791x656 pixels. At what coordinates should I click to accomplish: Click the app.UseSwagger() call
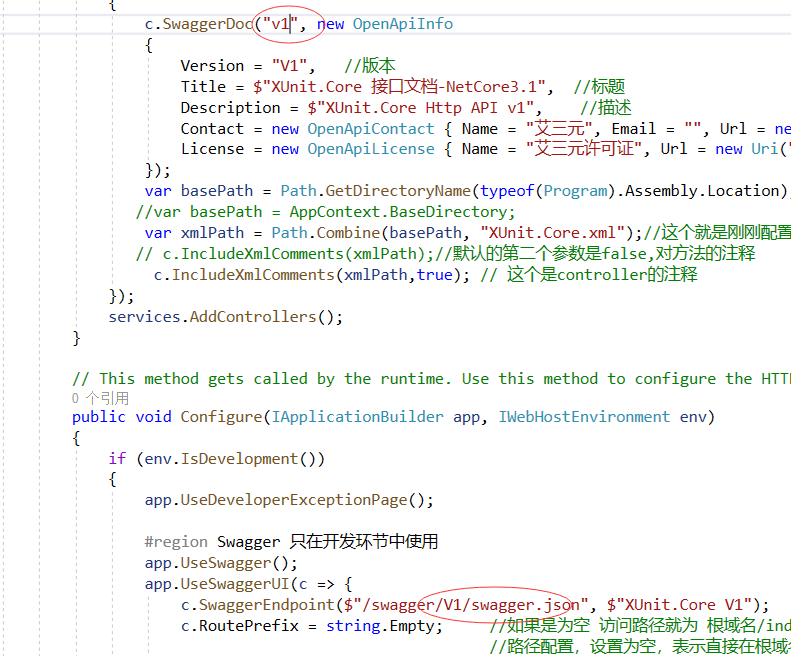[221, 563]
